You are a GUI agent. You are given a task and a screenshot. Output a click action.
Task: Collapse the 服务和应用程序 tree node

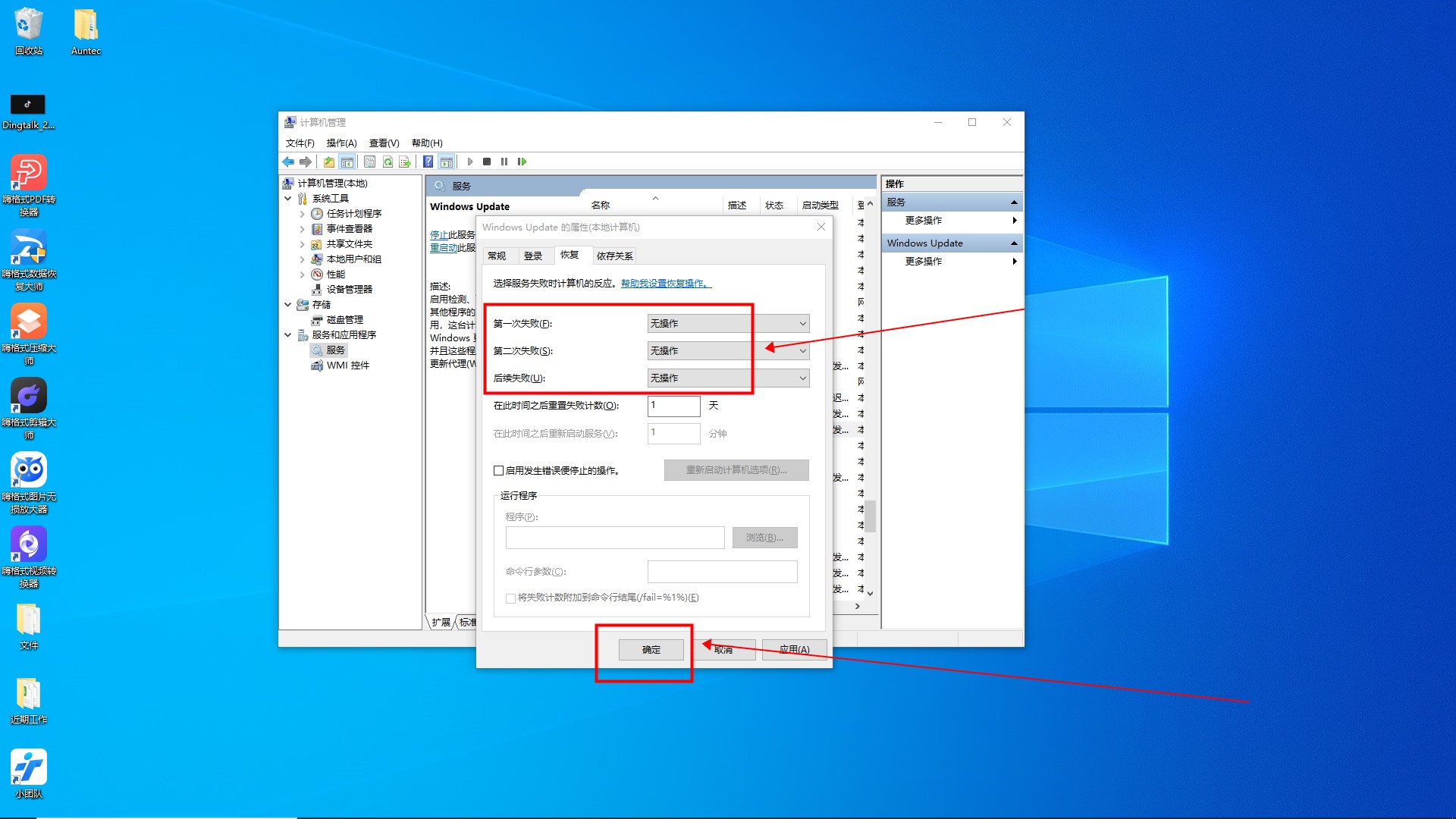coord(288,335)
